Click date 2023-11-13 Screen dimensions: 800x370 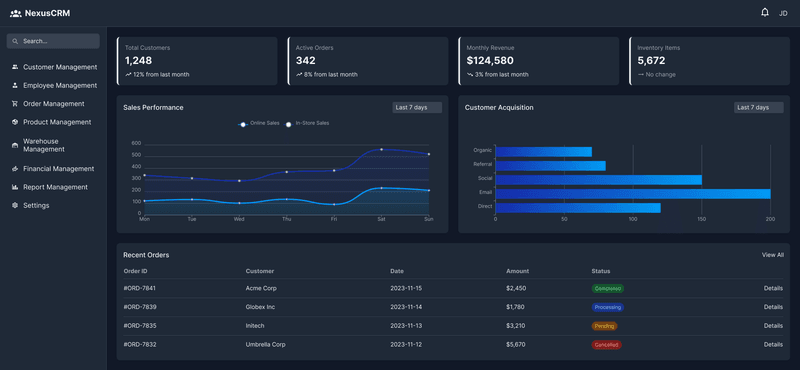point(406,326)
